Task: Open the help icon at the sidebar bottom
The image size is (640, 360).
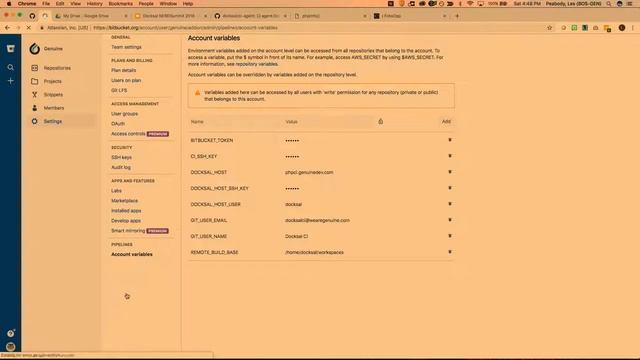Action: (x=11, y=333)
